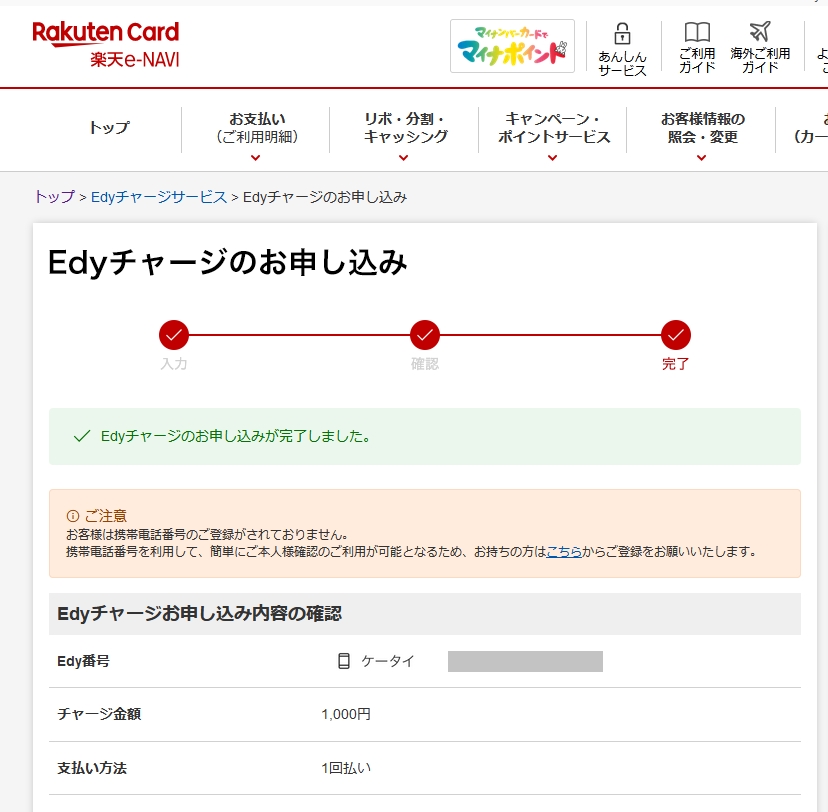828x812 pixels.
Task: Expand chevron under キャンペーン menu
Action: click(x=553, y=158)
